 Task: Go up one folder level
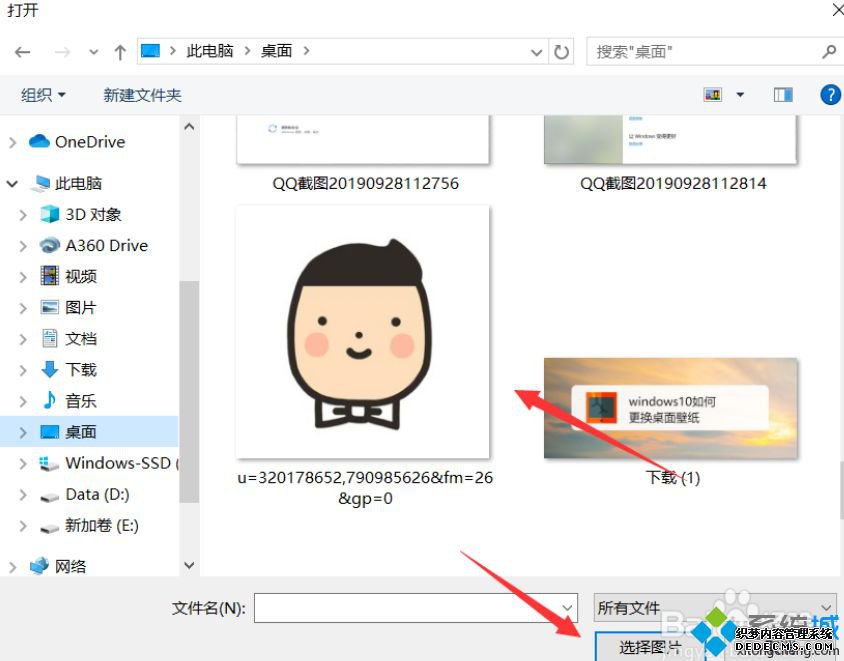tap(120, 52)
